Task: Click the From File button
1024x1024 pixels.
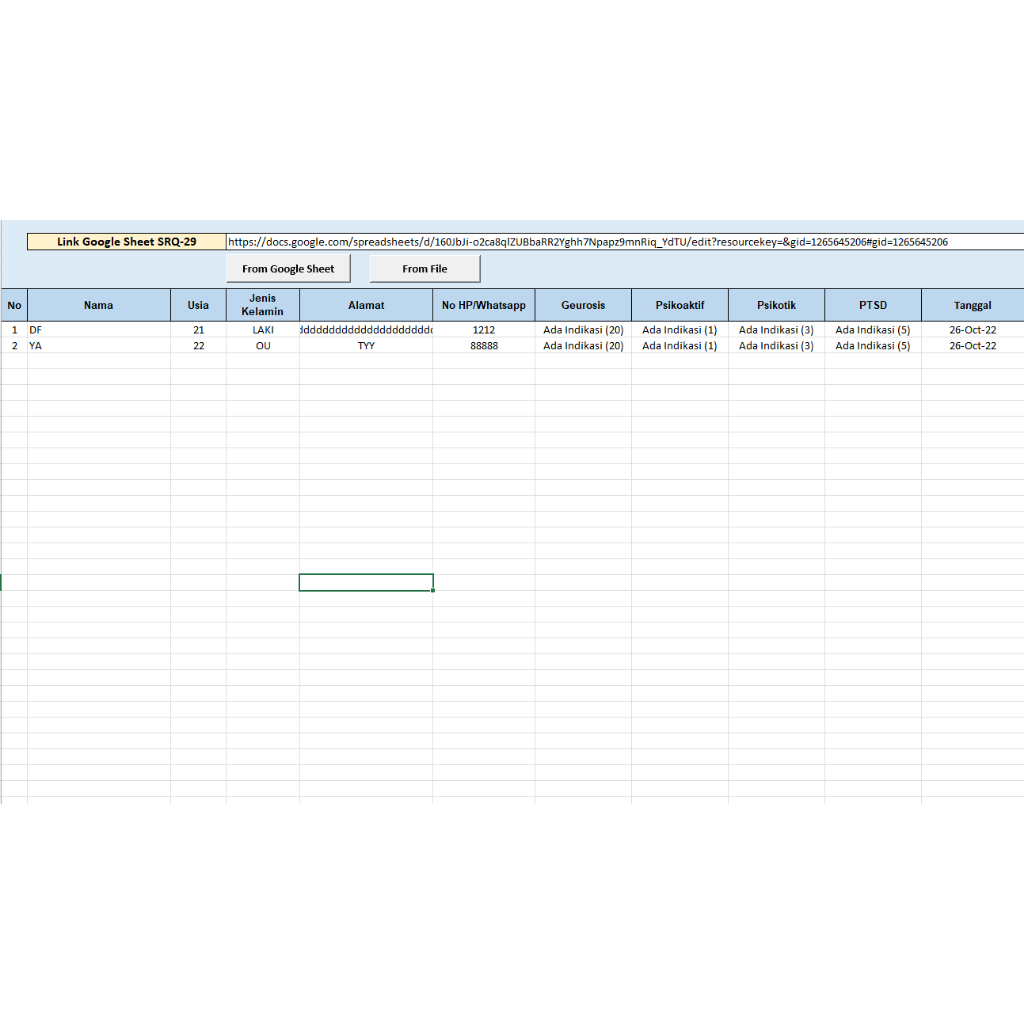Action: coord(424,268)
